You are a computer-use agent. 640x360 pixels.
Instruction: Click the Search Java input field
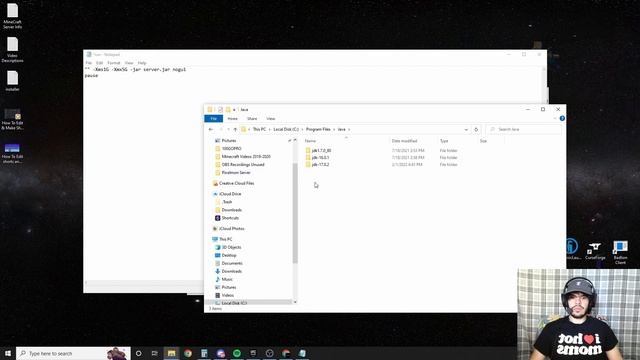tap(524, 129)
